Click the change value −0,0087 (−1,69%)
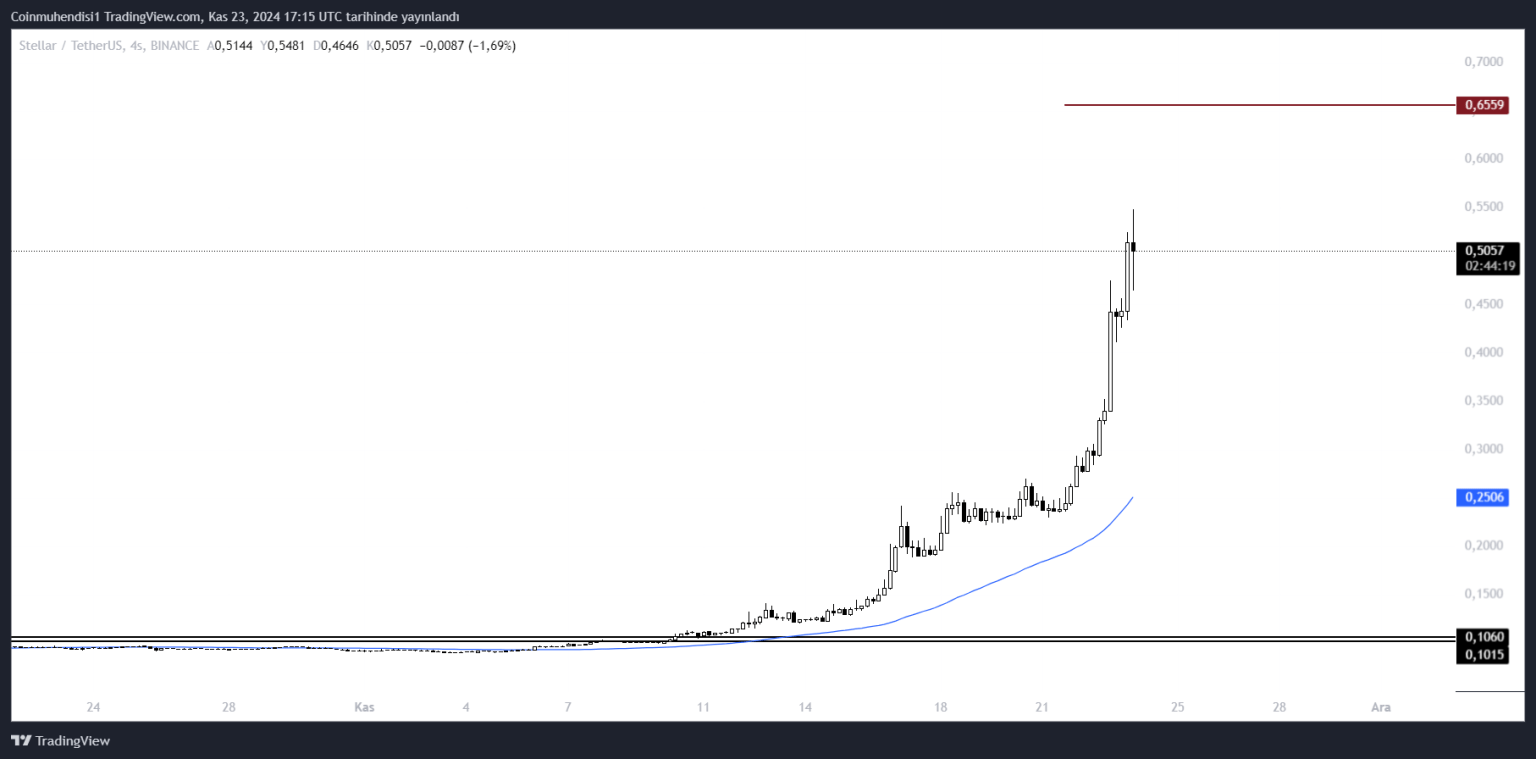The image size is (1536, 759). click(x=468, y=46)
